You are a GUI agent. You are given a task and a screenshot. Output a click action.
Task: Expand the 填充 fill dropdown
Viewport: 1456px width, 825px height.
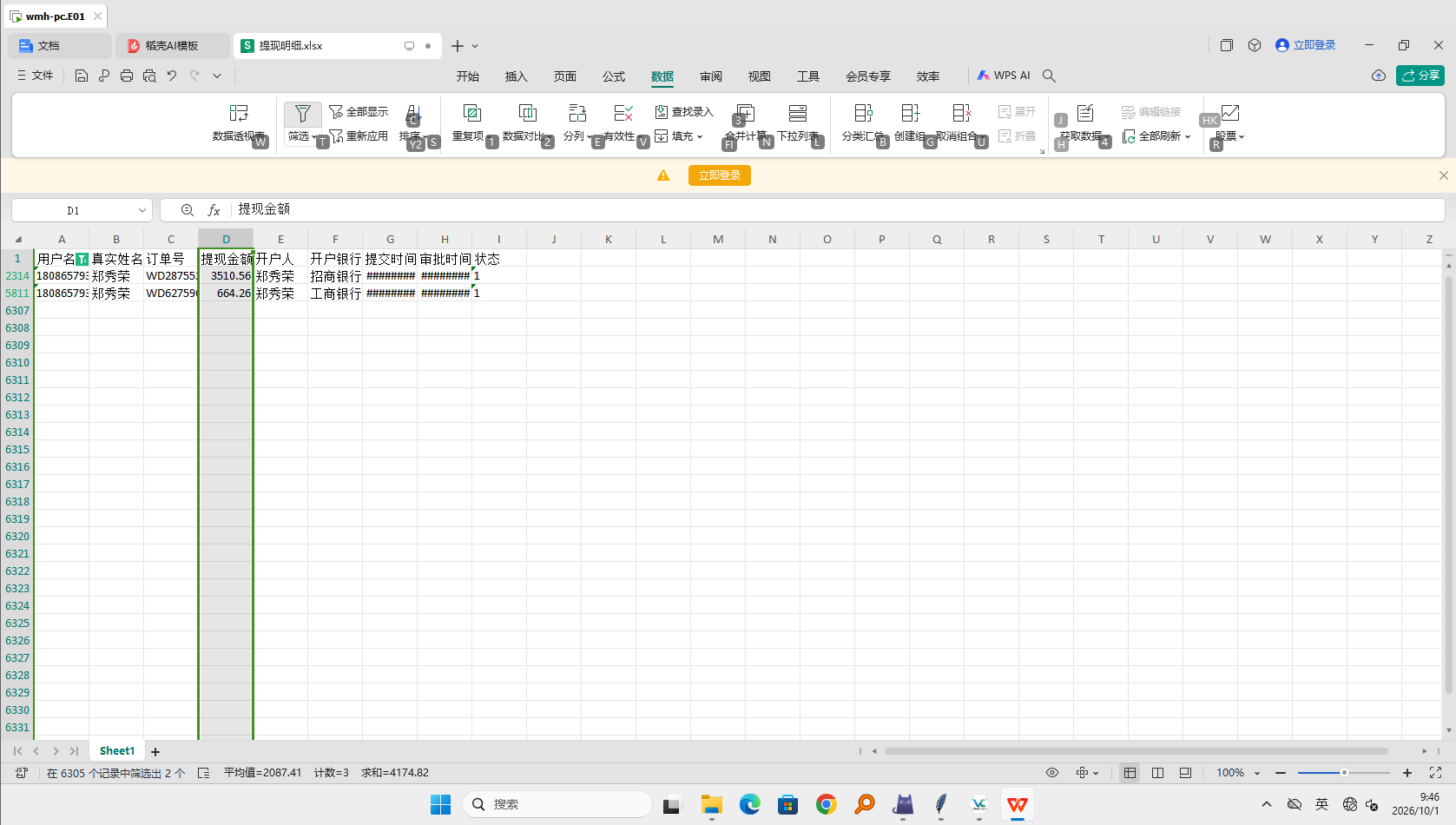pyautogui.click(x=679, y=136)
